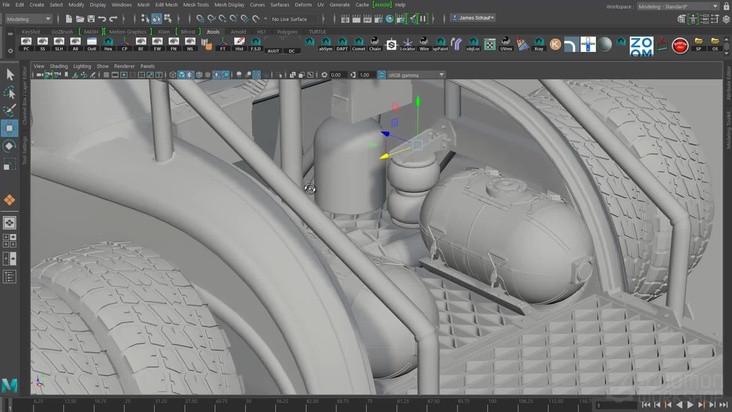Toggle select by hierarchy mode
The width and height of the screenshot is (732, 412).
click(146, 19)
